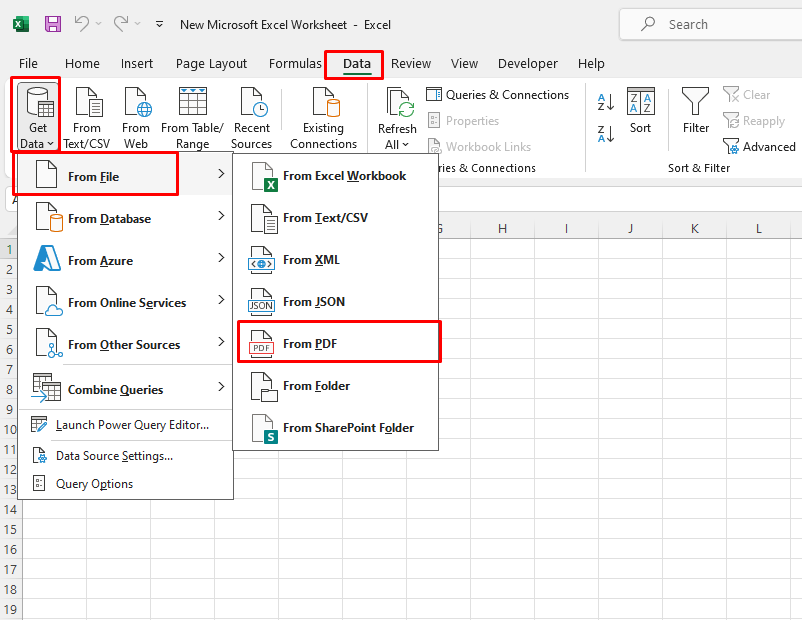Screen dimensions: 802x620
Task: Click From Text/CSV ribbon icon
Action: (x=86, y=117)
